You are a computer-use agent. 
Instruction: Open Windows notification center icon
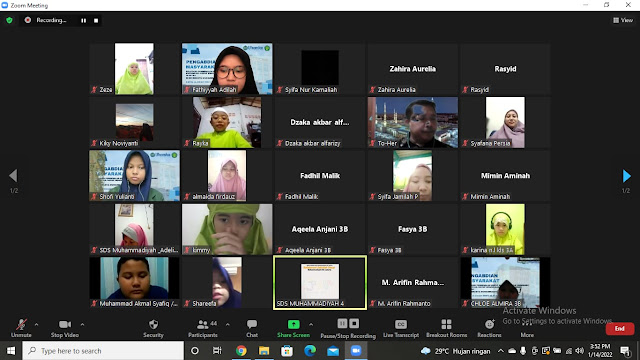(625, 351)
